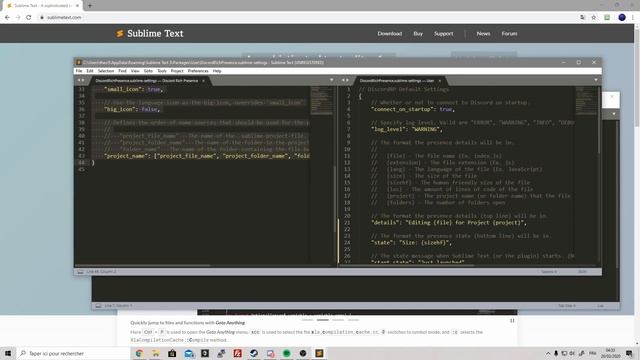Click the side bar toggle icon in status bar

[80, 272]
